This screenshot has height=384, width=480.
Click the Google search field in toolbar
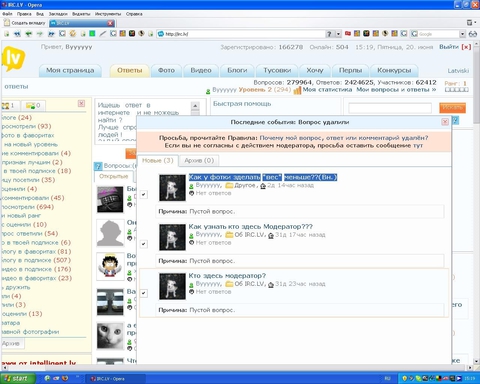[x=438, y=34]
